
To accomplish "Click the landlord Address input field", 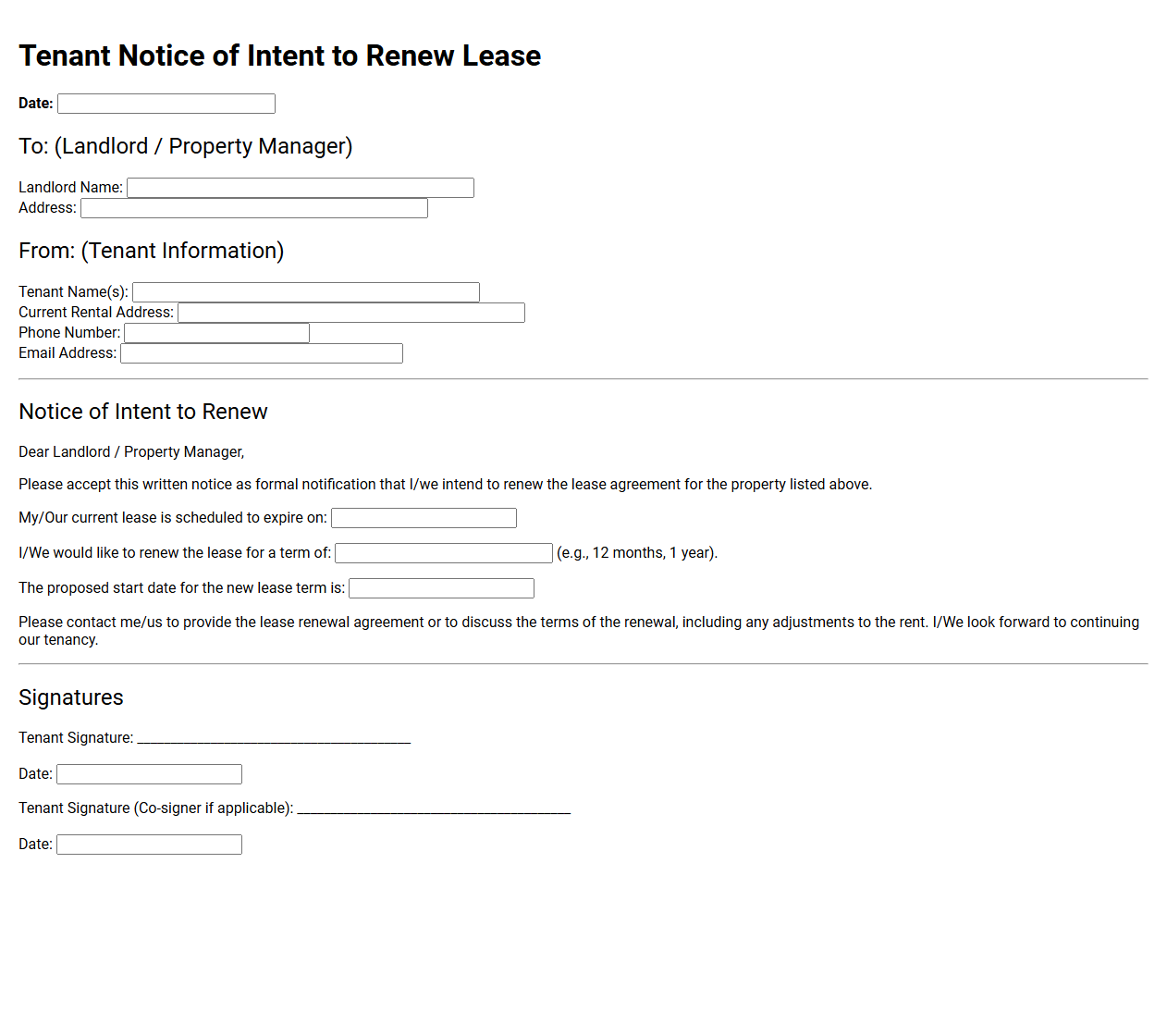I will 254,208.
